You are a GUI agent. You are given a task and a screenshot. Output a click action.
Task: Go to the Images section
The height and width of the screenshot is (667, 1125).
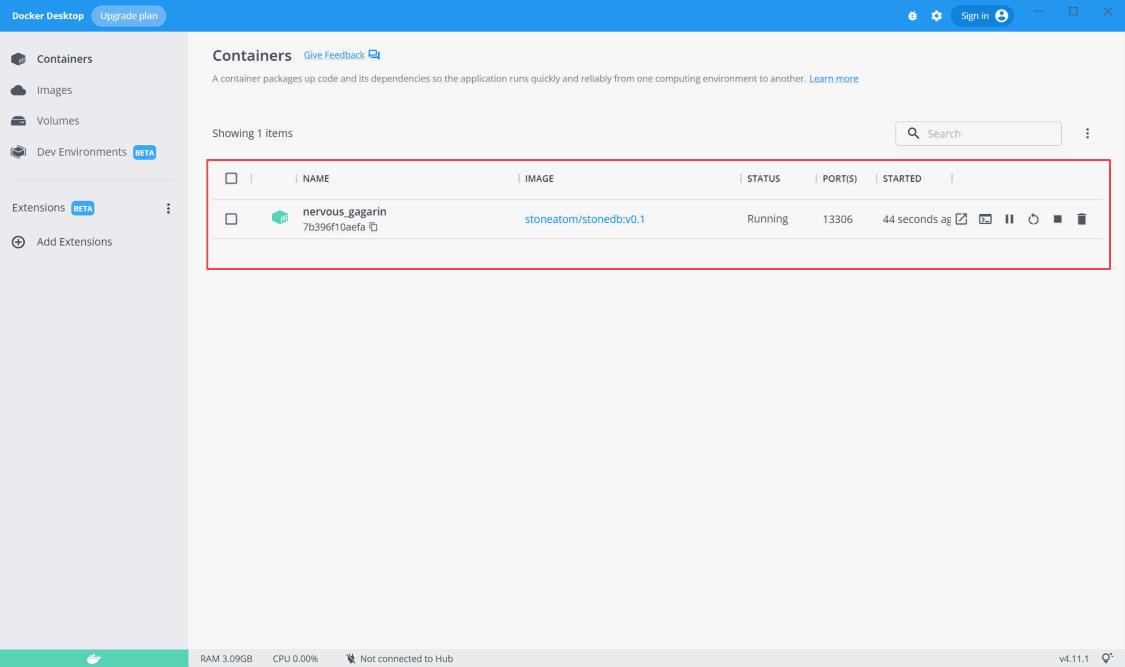(54, 90)
